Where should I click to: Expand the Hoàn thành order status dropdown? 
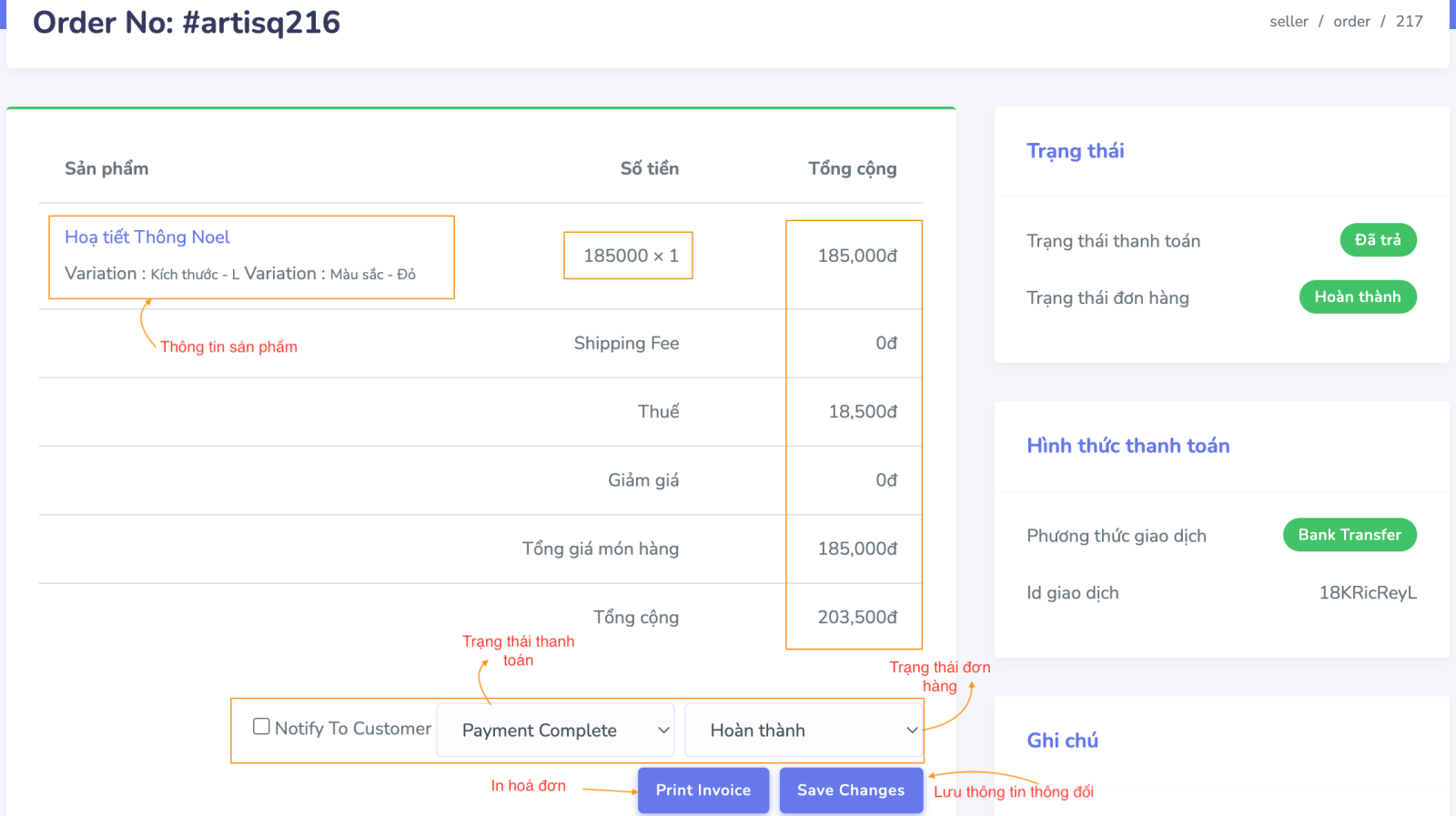(804, 730)
